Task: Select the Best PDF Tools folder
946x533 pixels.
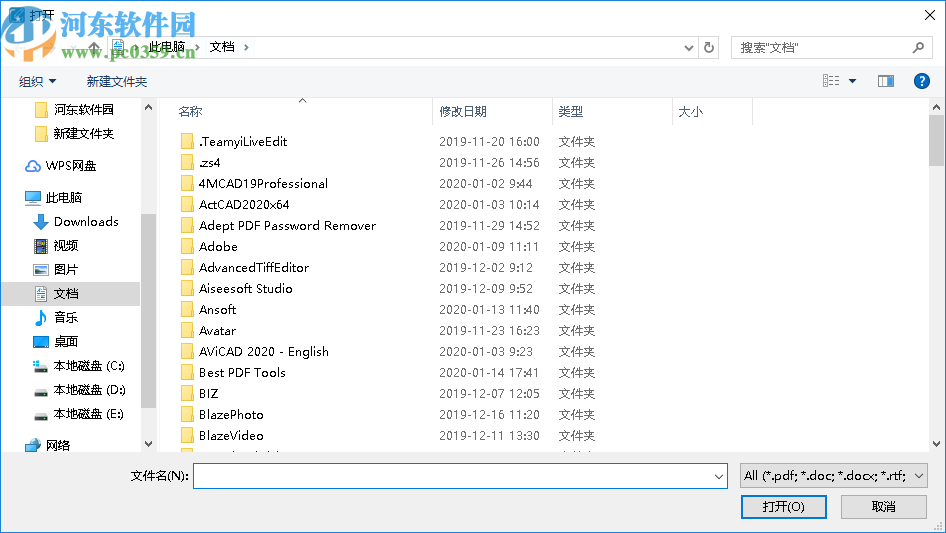Action: click(242, 372)
